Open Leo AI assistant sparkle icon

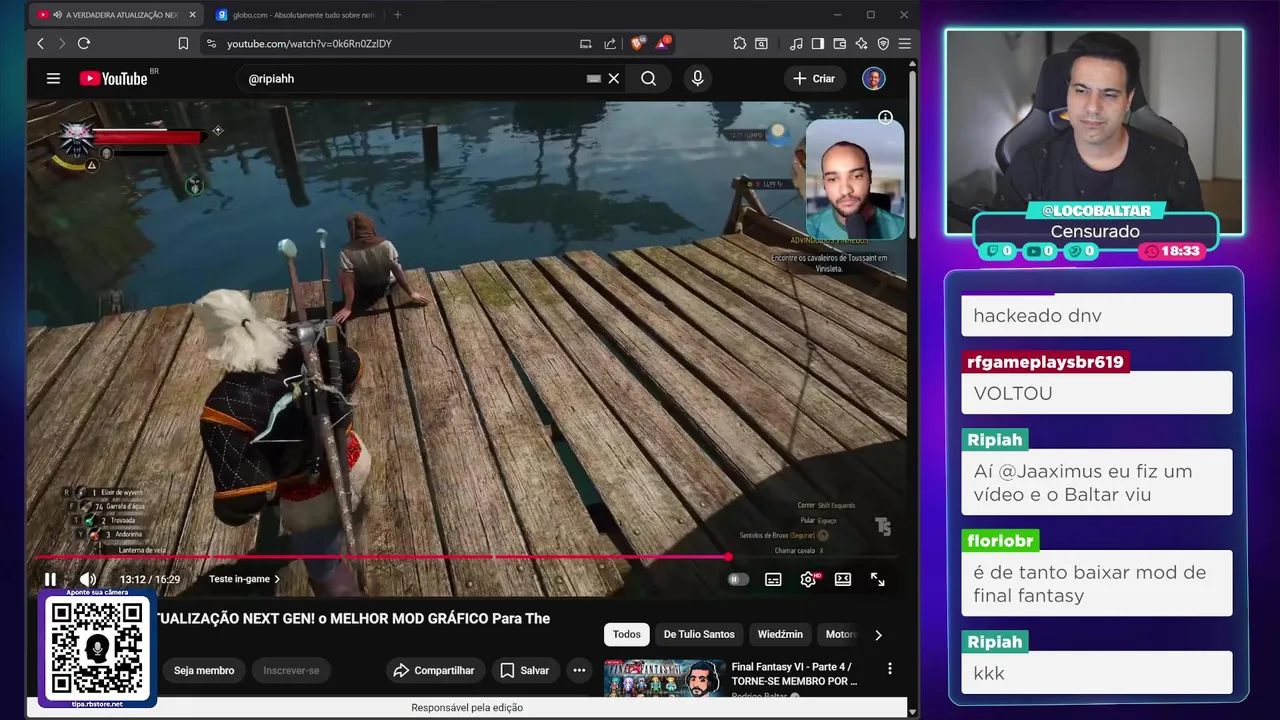click(861, 43)
